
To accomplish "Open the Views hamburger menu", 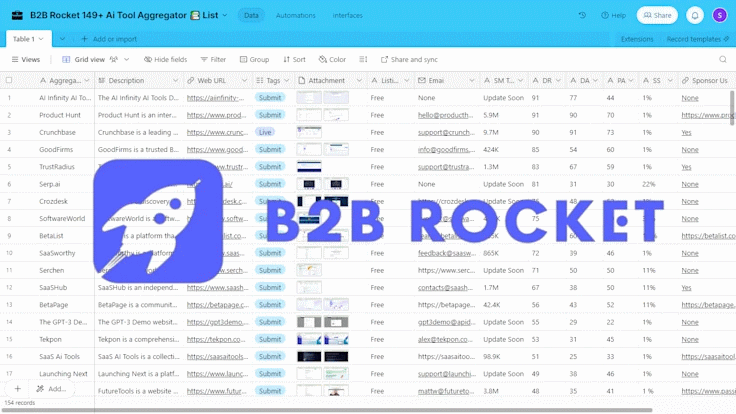I will click(x=26, y=60).
